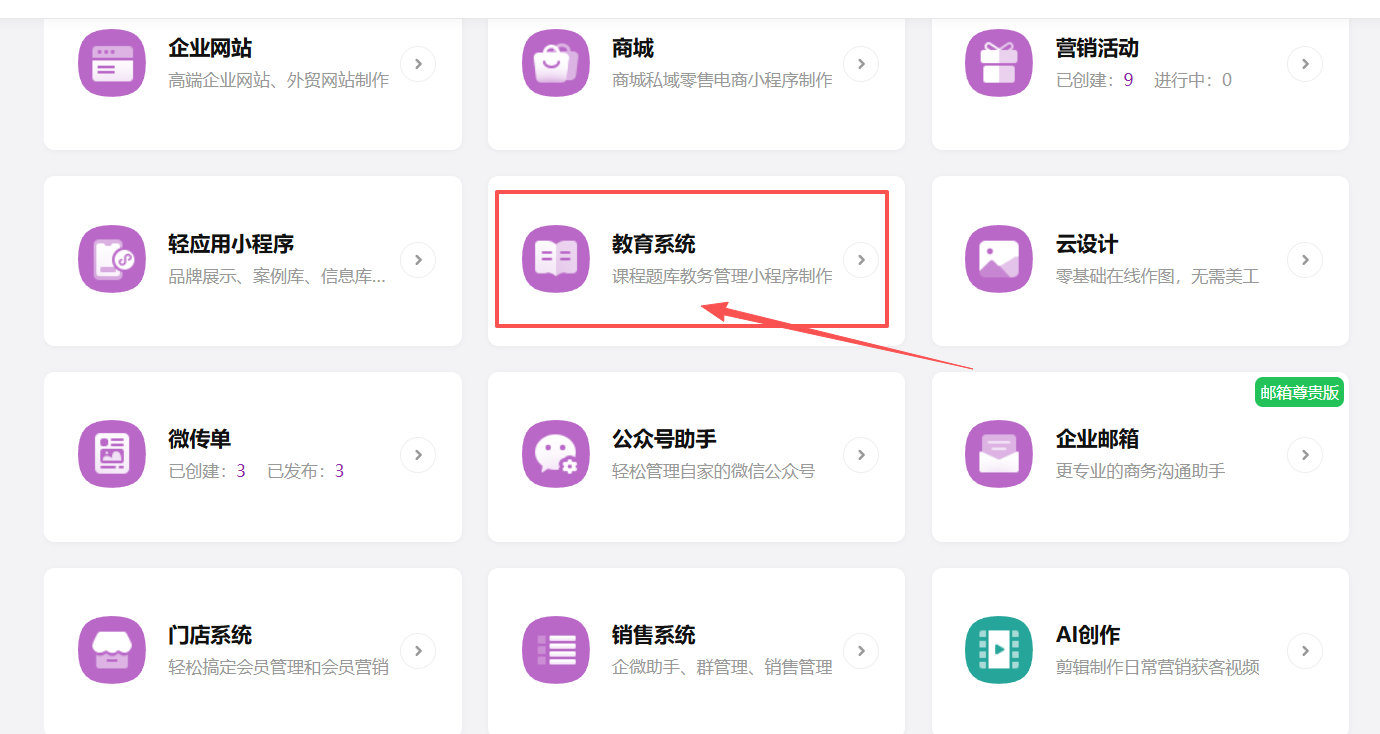Click the 微传单 flyer icon
The height and width of the screenshot is (734, 1380).
click(112, 454)
